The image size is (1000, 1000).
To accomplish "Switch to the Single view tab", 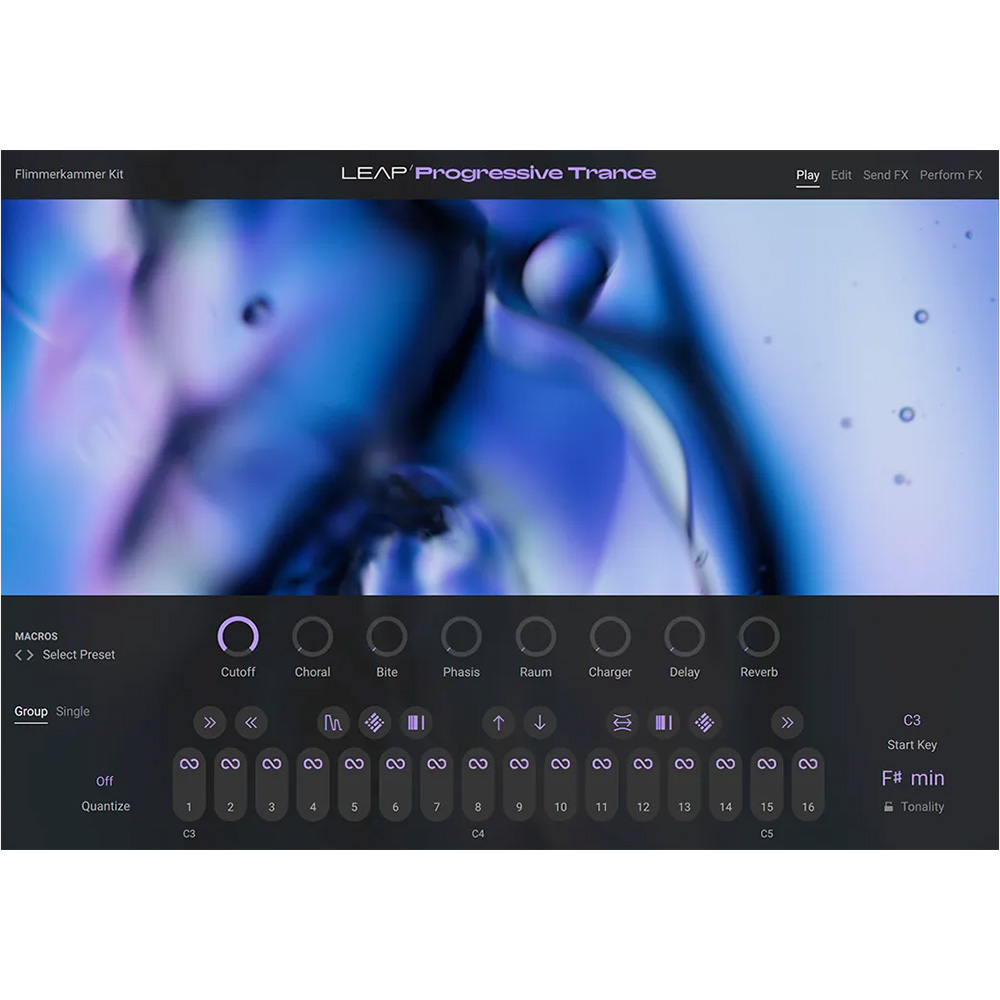I will click(x=72, y=711).
